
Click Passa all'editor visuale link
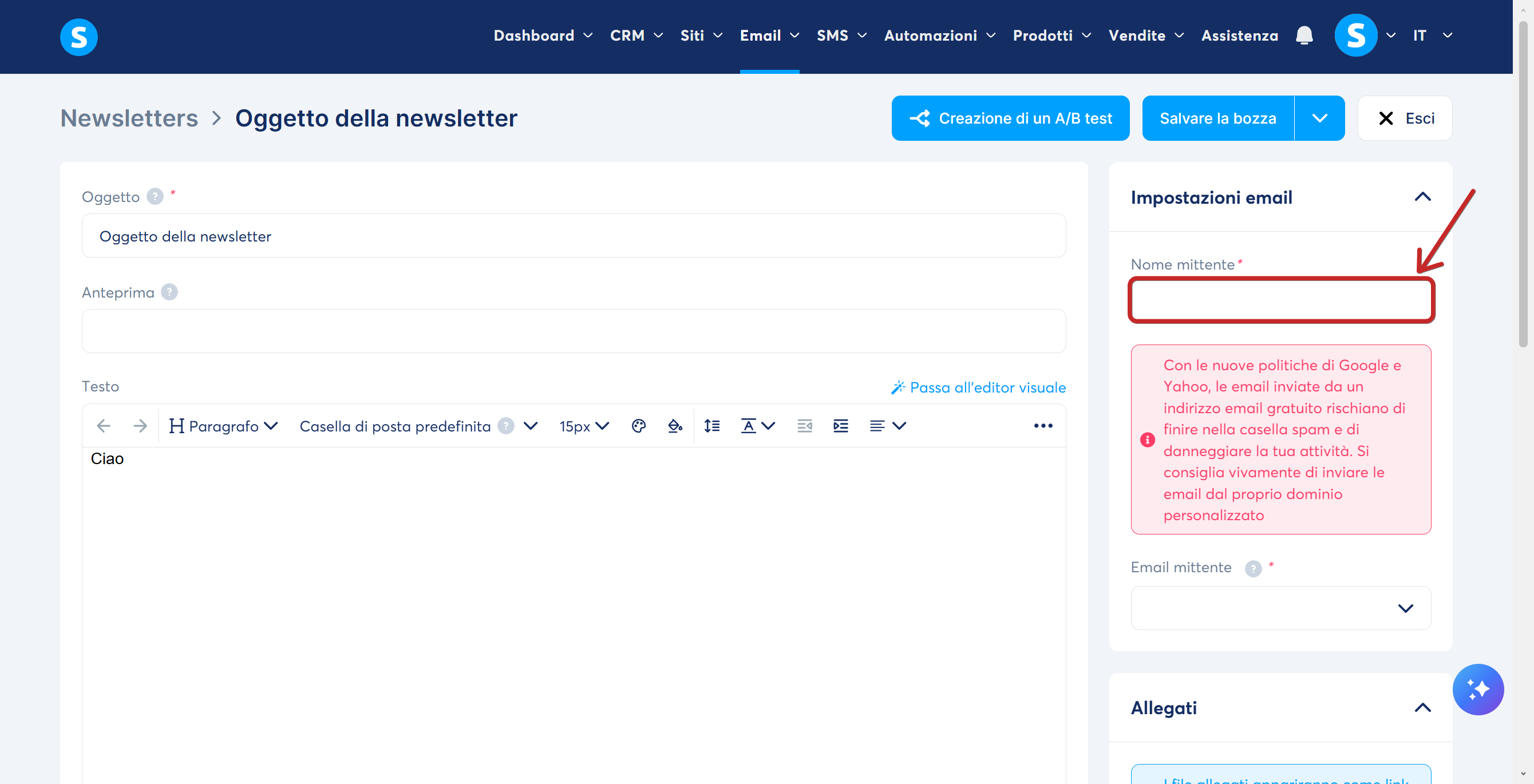coord(978,387)
